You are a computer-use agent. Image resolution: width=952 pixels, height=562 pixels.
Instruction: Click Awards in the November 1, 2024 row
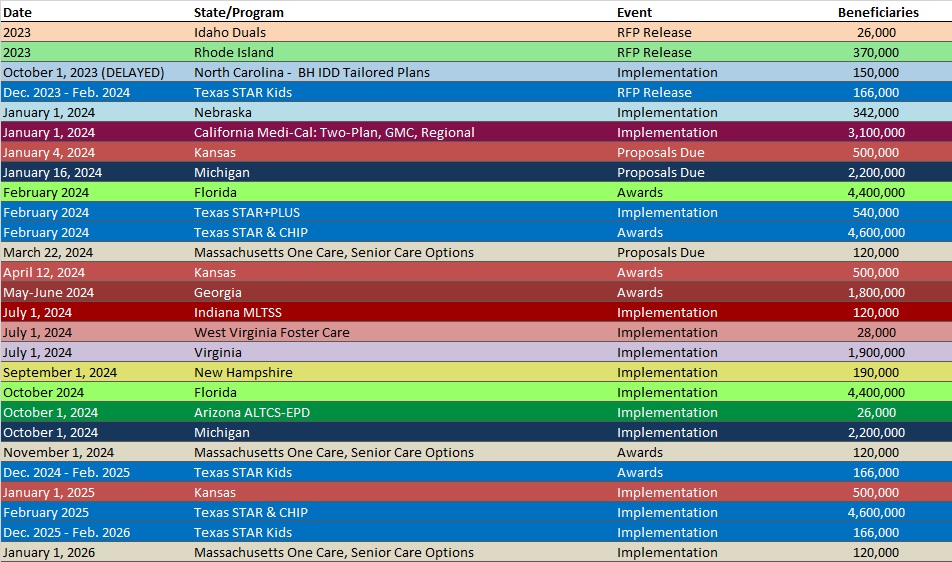click(x=640, y=453)
